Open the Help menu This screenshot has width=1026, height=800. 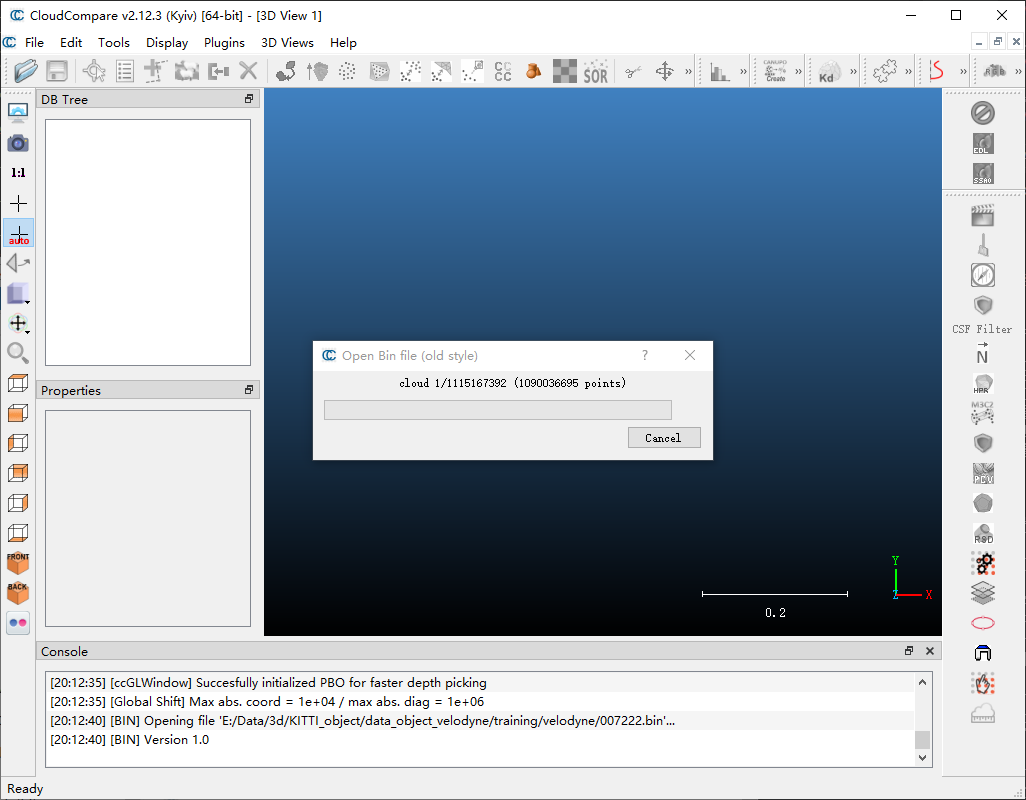click(343, 43)
